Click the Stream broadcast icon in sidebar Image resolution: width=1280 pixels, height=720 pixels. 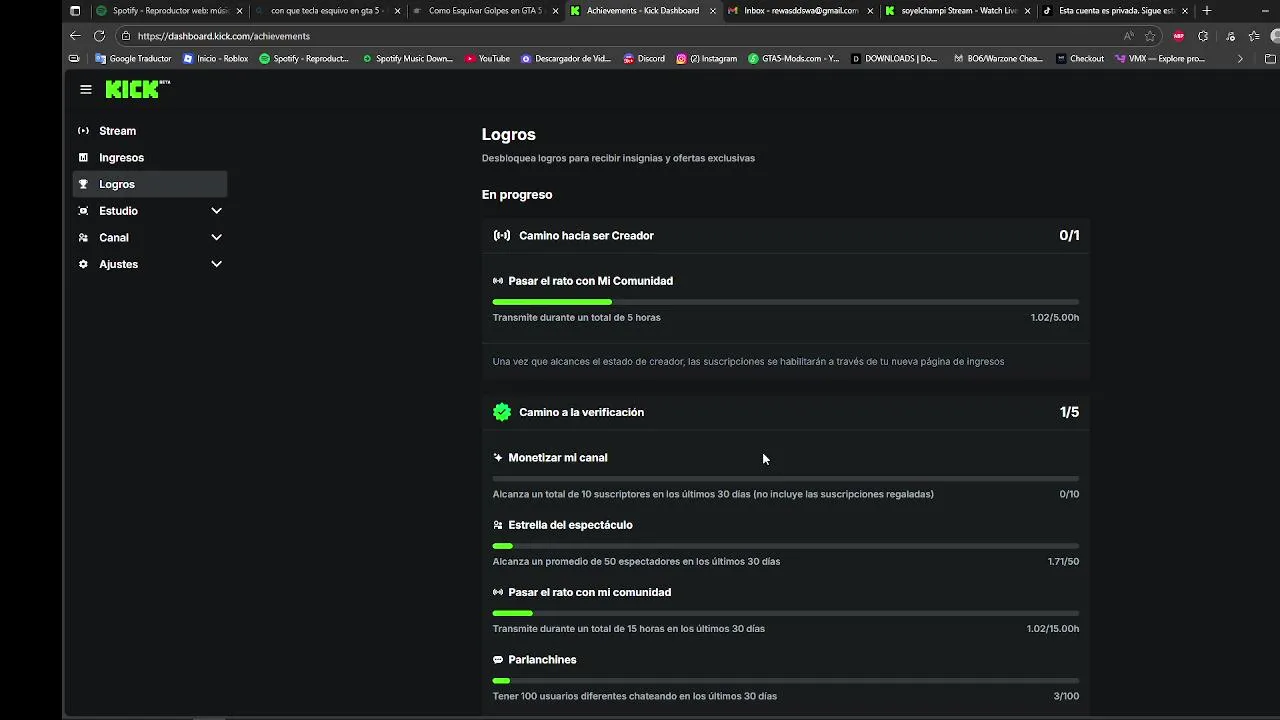[x=83, y=131]
